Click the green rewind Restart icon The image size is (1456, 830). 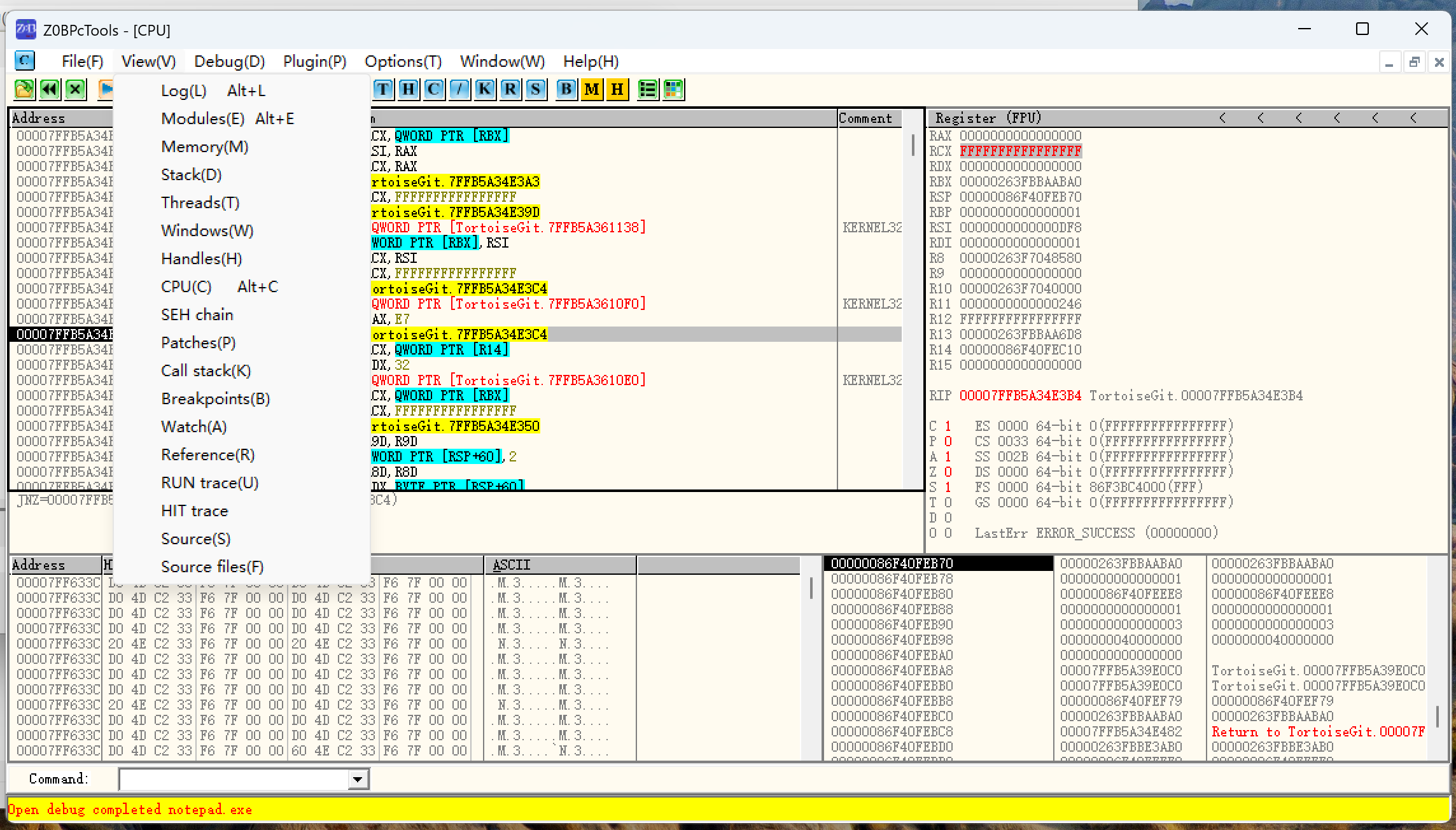click(x=50, y=89)
